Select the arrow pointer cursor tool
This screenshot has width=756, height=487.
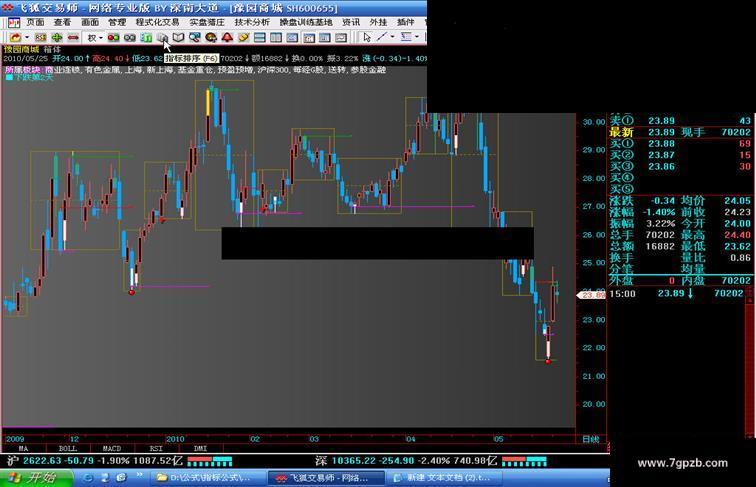point(367,37)
